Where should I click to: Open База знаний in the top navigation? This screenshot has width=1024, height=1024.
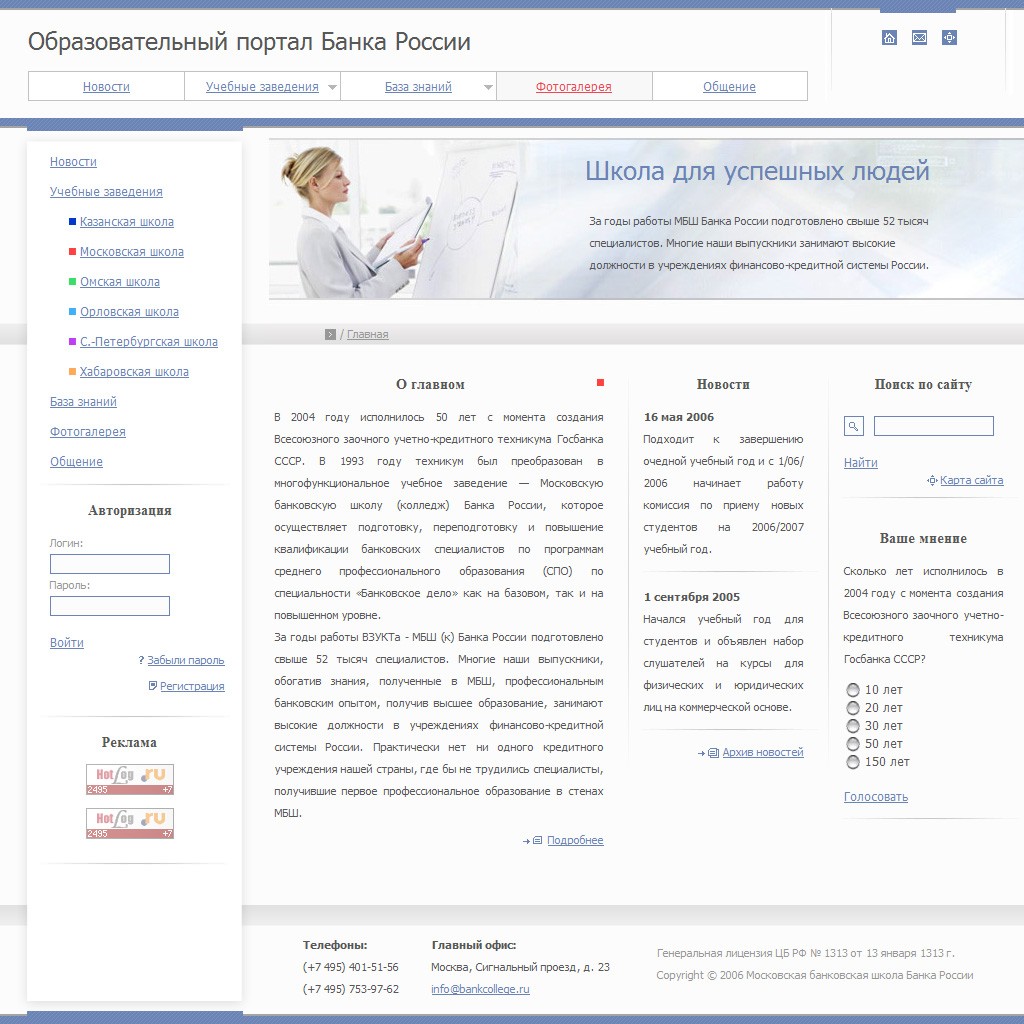point(418,87)
